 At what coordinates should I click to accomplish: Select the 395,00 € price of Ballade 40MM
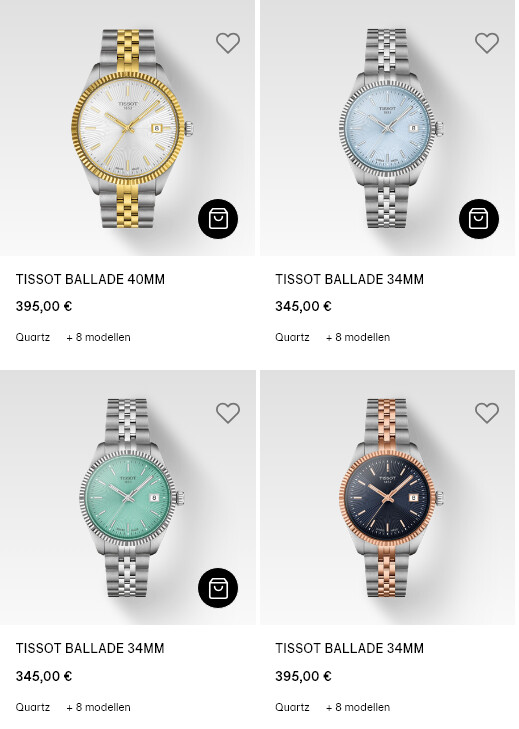coord(44,307)
